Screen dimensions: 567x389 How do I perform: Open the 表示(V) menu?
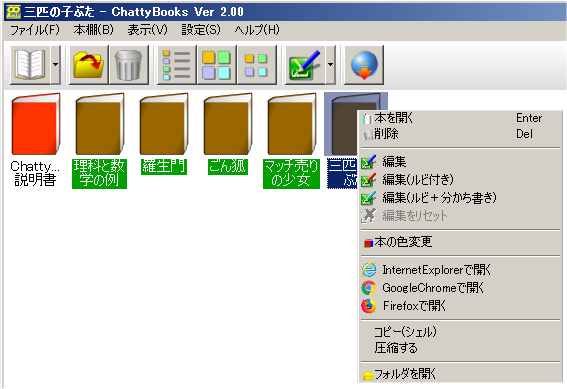[x=148, y=30]
